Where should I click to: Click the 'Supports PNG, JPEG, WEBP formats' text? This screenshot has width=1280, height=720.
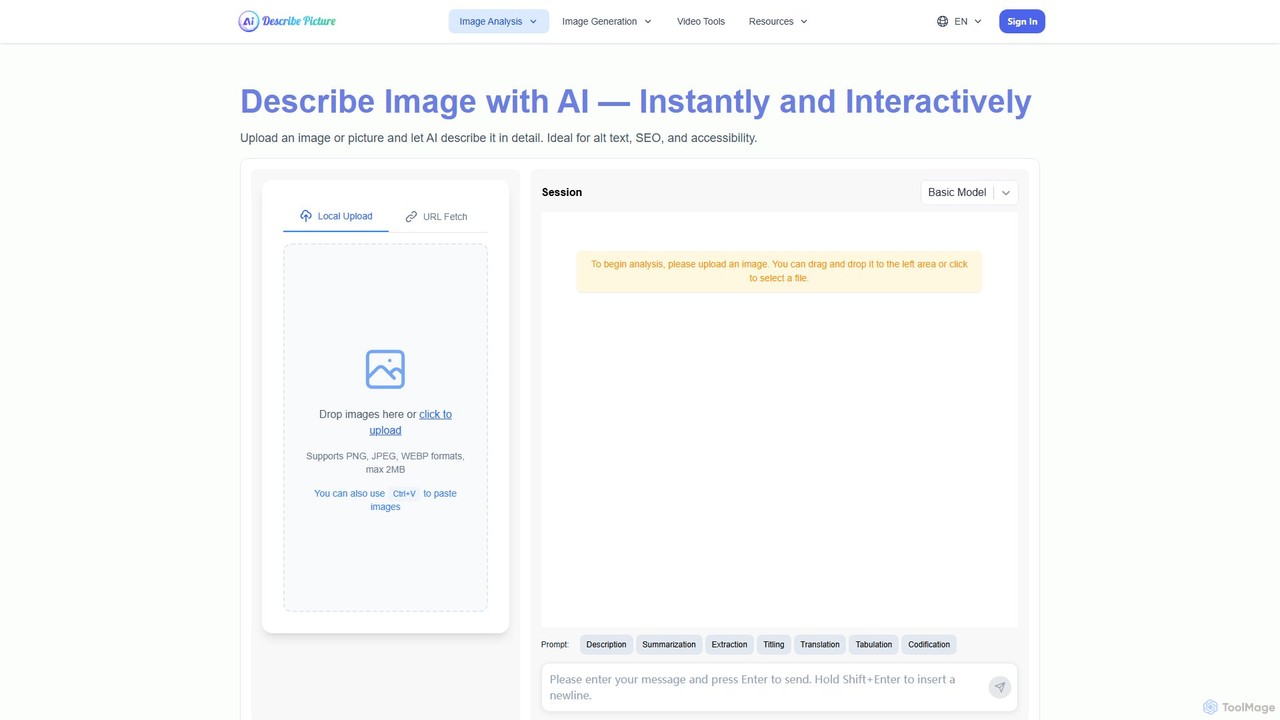tap(385, 462)
